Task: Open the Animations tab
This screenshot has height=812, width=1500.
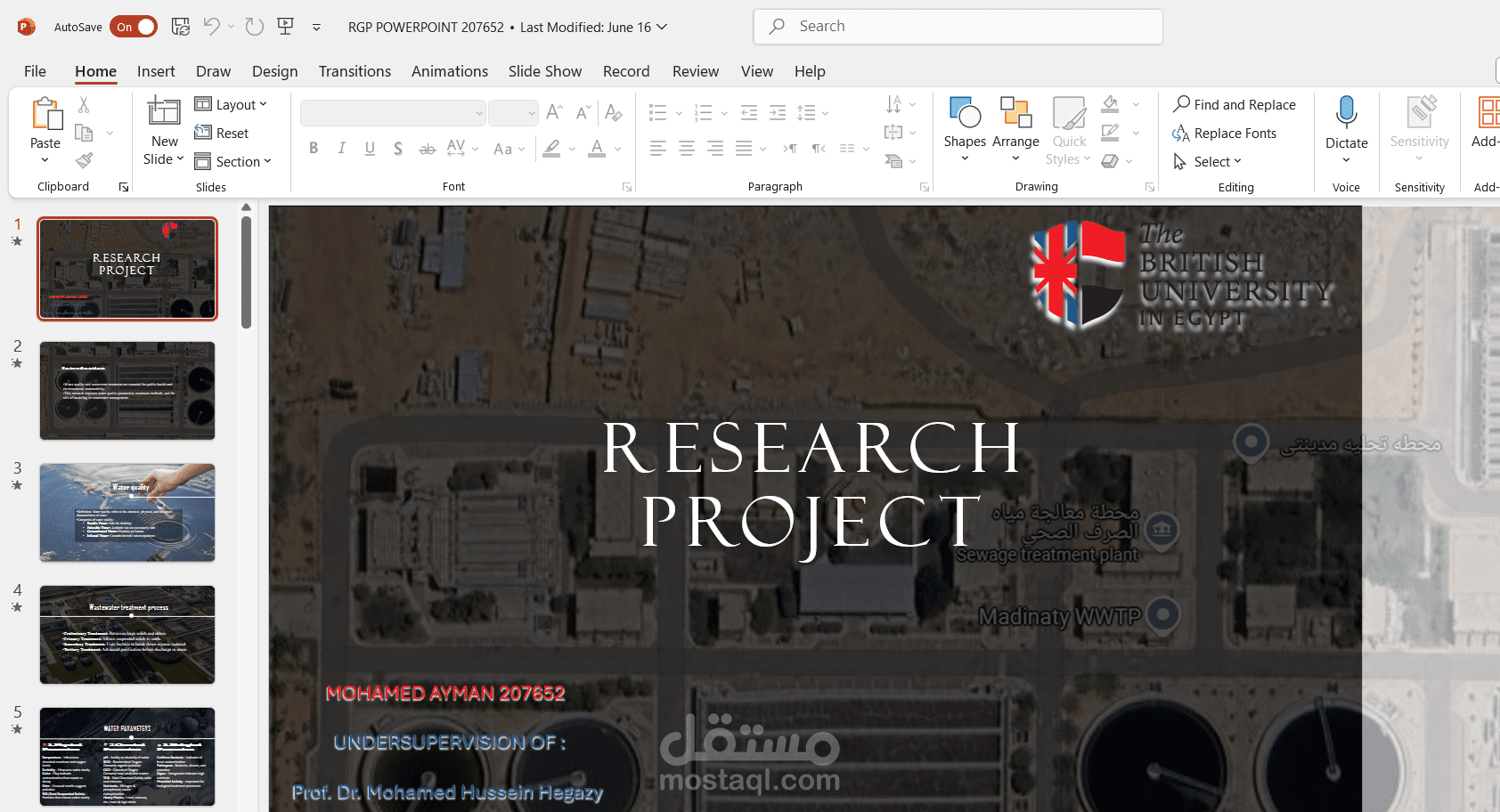Action: click(450, 71)
